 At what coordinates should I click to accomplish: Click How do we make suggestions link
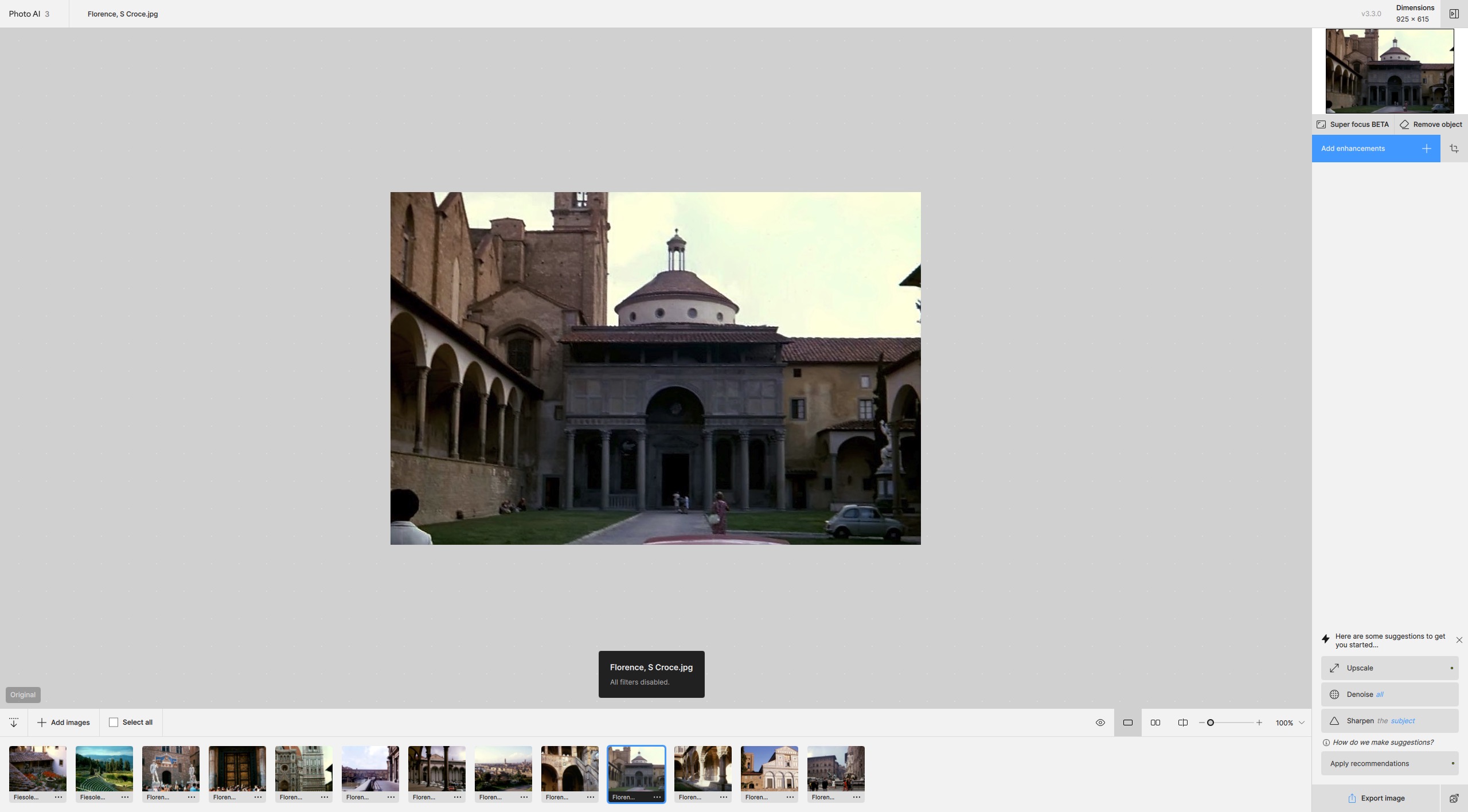point(1383,742)
